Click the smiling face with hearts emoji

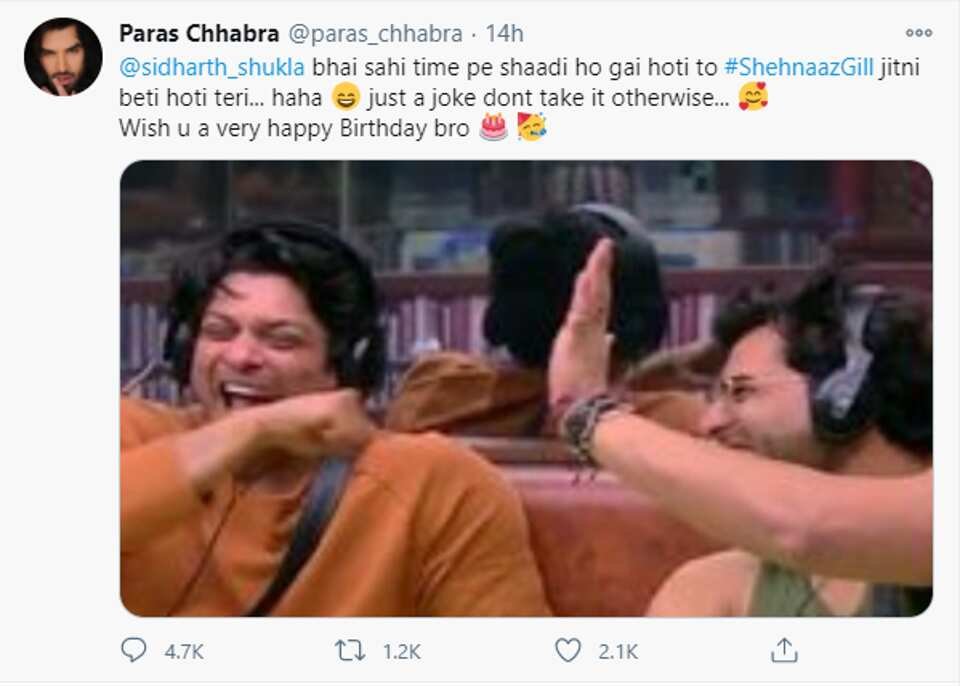click(752, 100)
